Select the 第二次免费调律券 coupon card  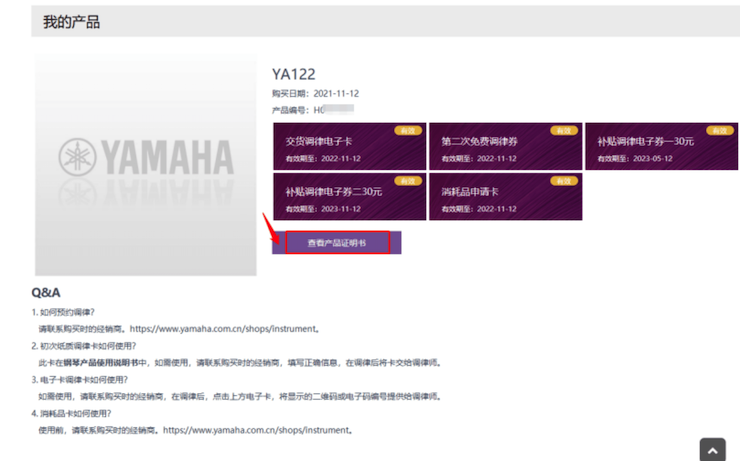coord(505,147)
